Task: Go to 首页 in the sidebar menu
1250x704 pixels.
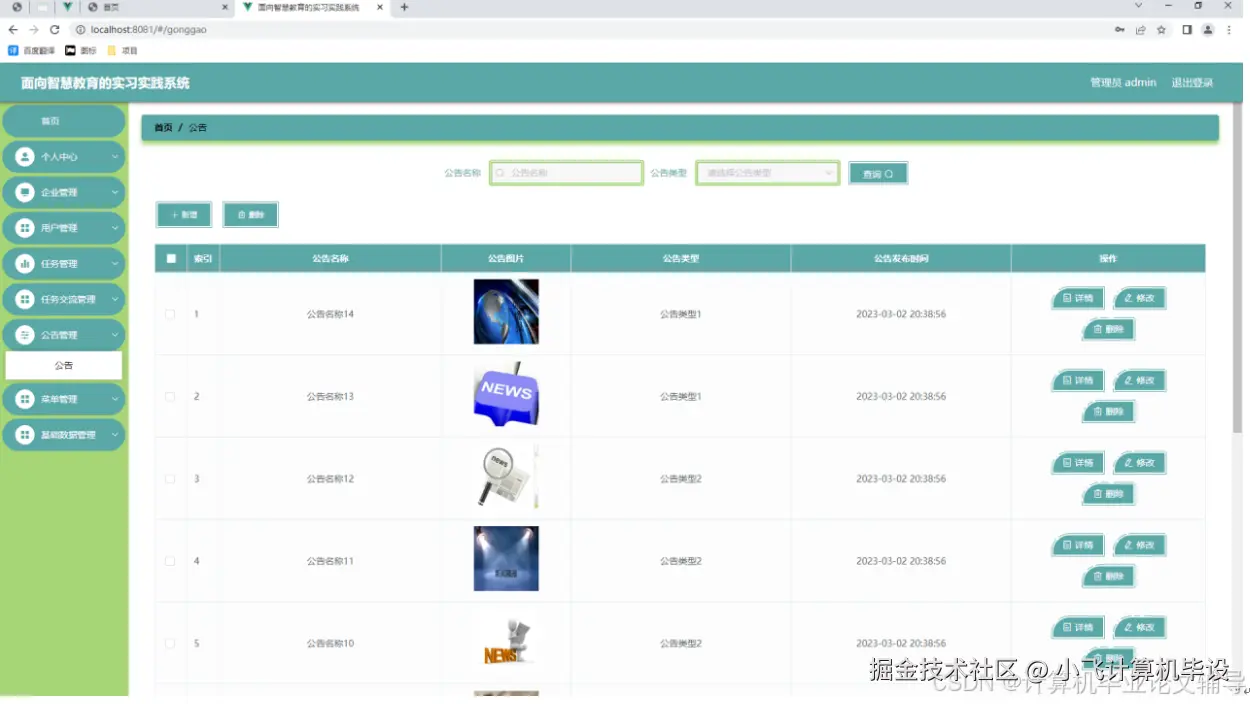Action: [63, 121]
